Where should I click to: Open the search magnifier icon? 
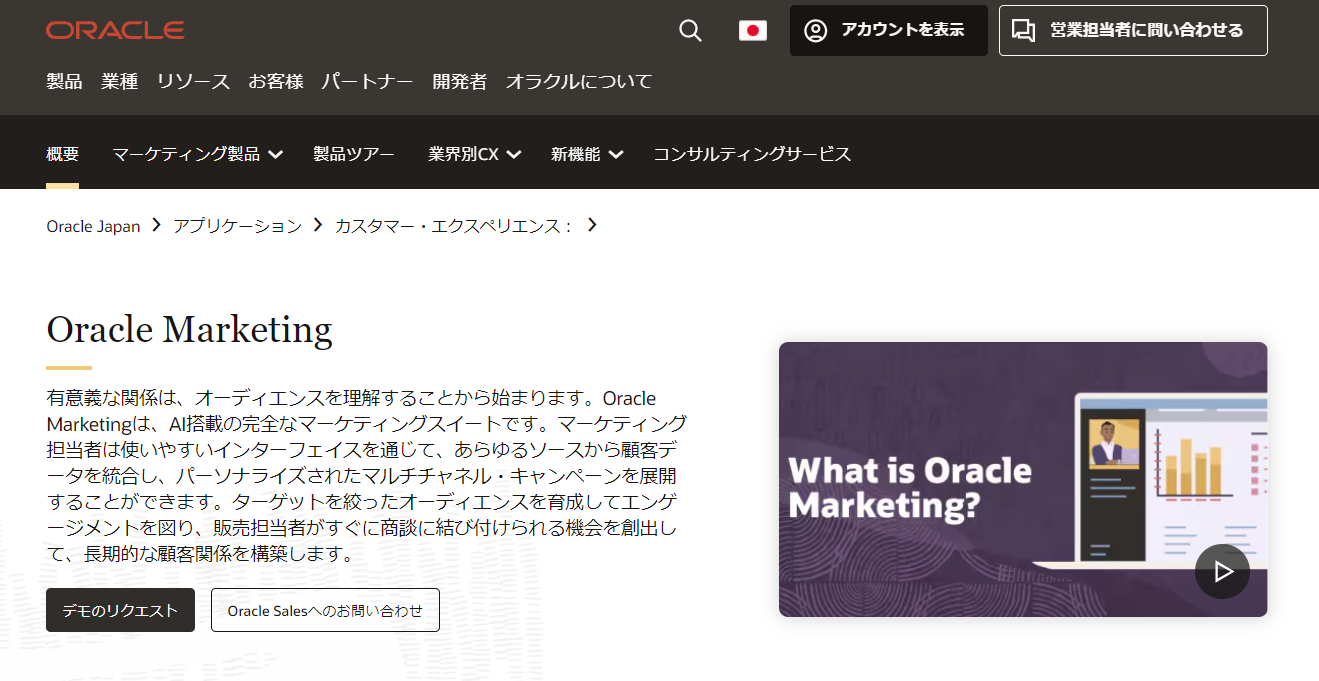(x=690, y=31)
